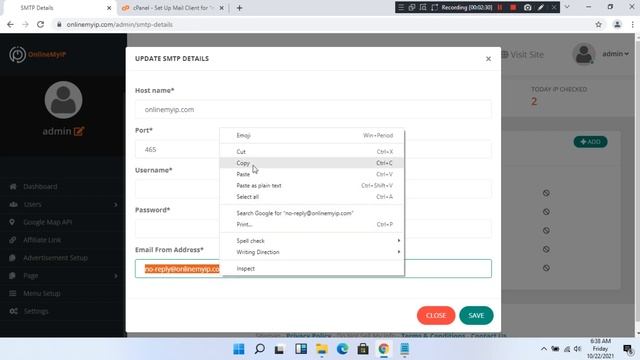Viewport: 640px width, 360px height.
Task: Reload the current page
Action: click(40, 24)
